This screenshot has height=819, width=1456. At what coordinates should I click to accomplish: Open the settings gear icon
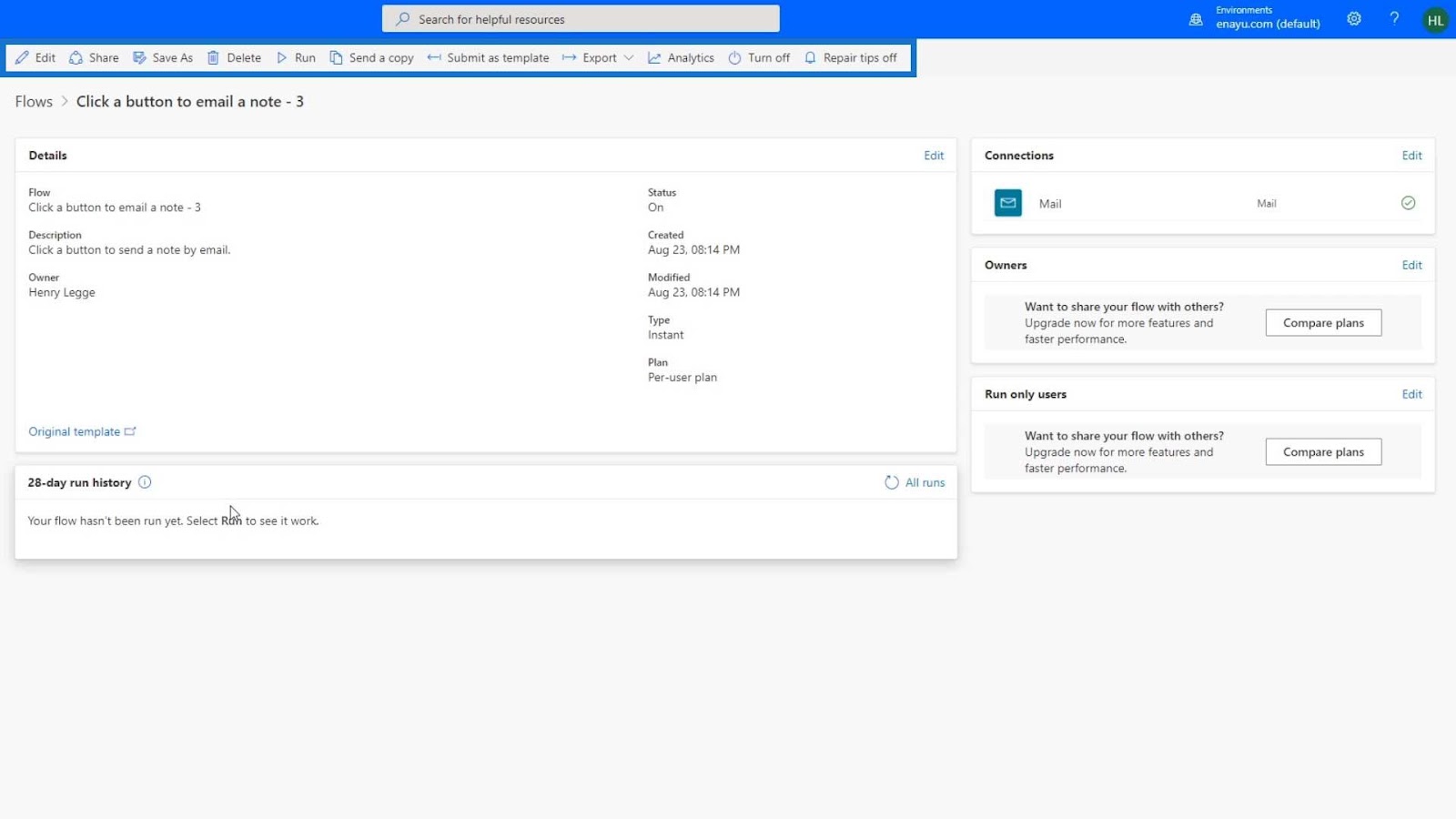[x=1354, y=18]
